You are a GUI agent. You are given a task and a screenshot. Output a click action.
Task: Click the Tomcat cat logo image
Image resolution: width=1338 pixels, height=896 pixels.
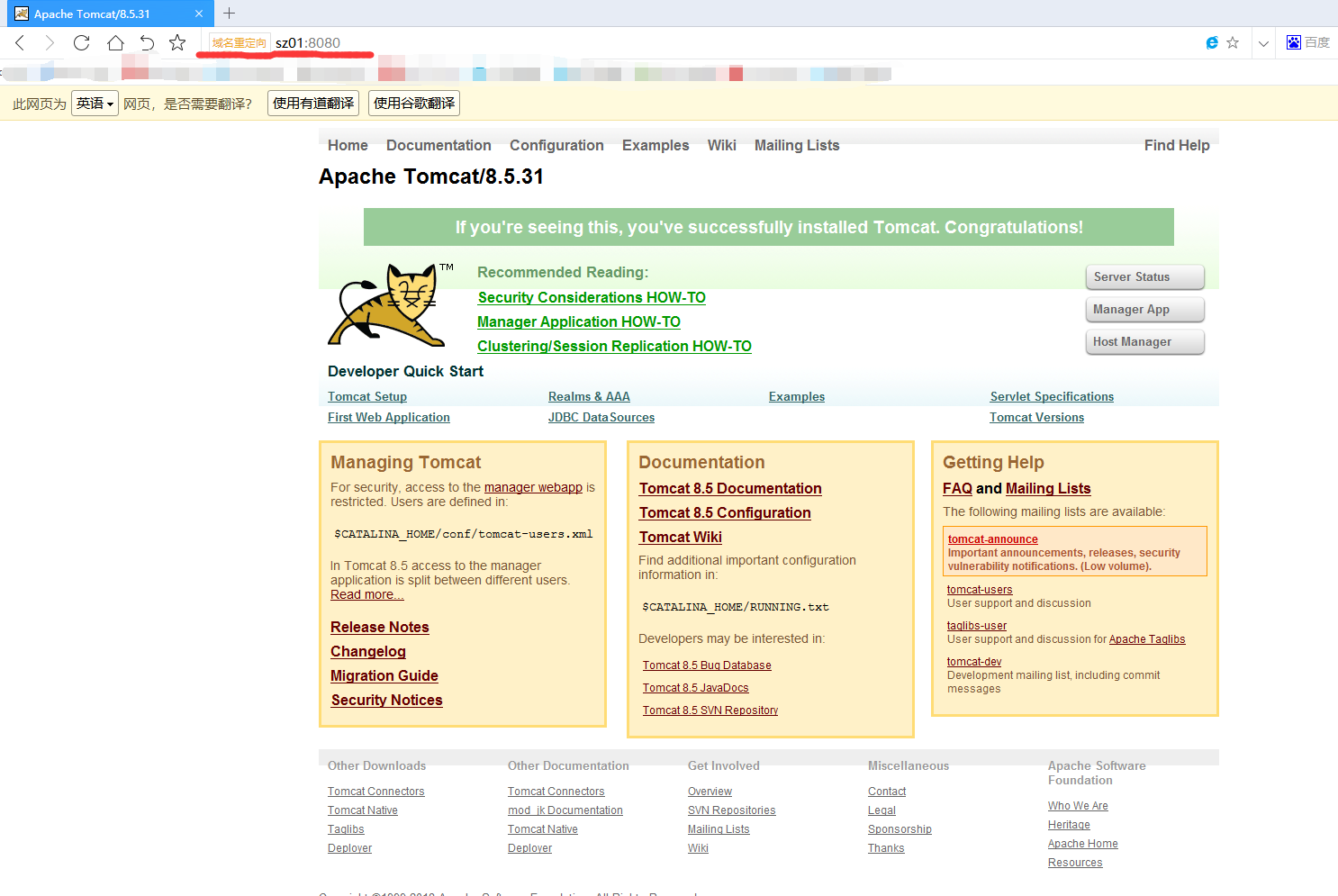(388, 304)
